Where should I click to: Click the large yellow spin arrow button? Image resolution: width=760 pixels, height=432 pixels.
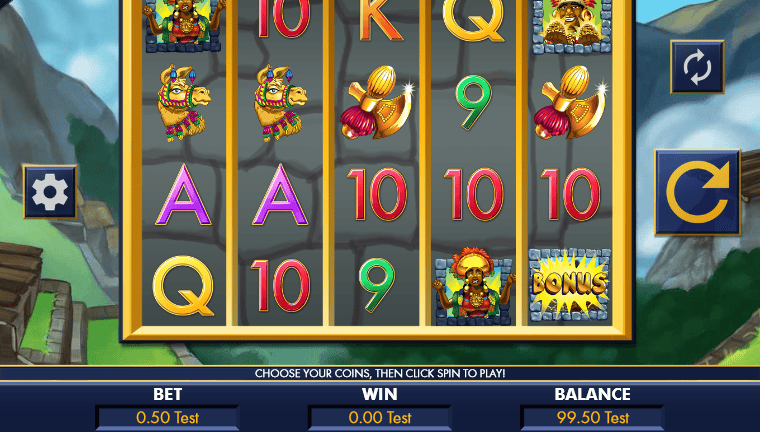point(697,192)
